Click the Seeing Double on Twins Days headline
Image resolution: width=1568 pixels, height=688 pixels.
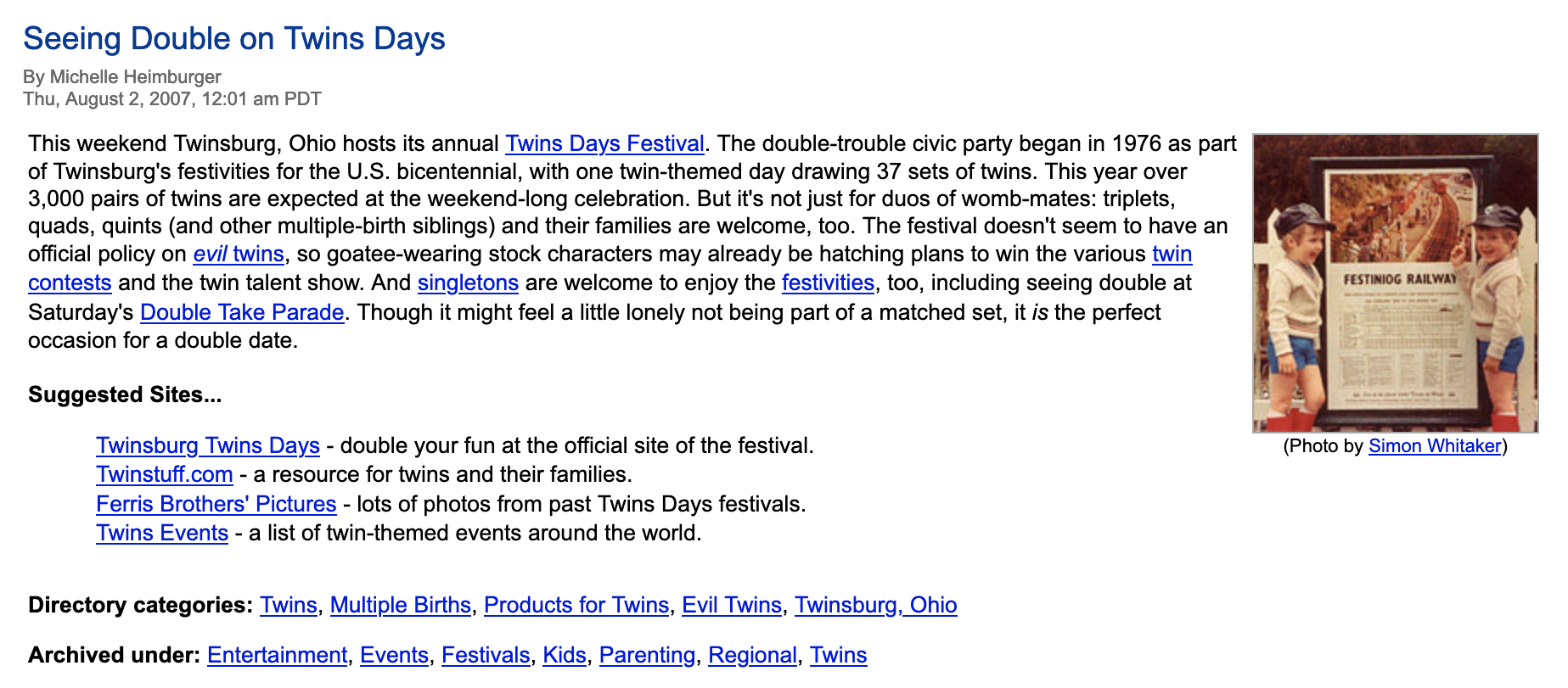point(234,39)
